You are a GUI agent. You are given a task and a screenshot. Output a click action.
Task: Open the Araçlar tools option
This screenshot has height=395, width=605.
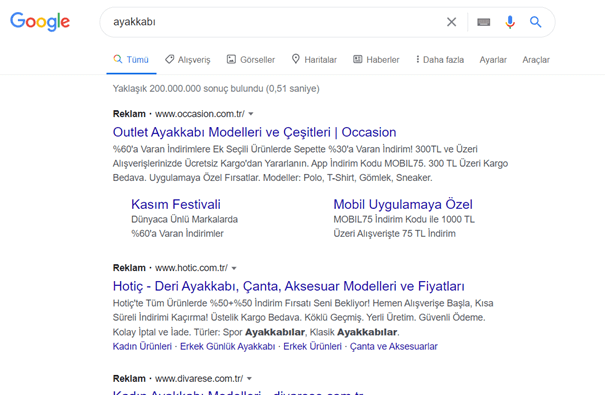click(536, 60)
